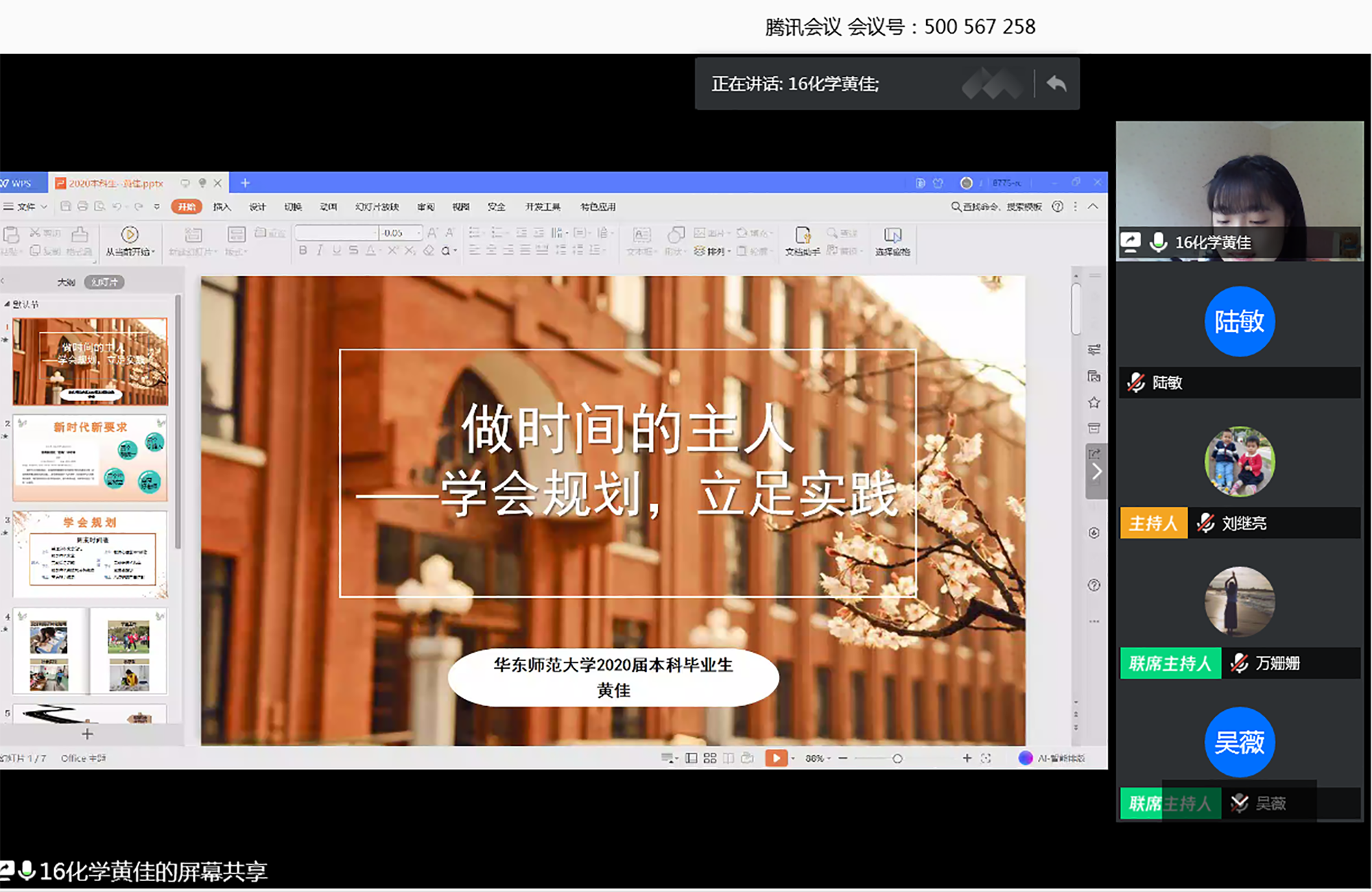The width and height of the screenshot is (1372, 892).
Task: Toggle the 大纲 outline view
Action: click(x=66, y=282)
